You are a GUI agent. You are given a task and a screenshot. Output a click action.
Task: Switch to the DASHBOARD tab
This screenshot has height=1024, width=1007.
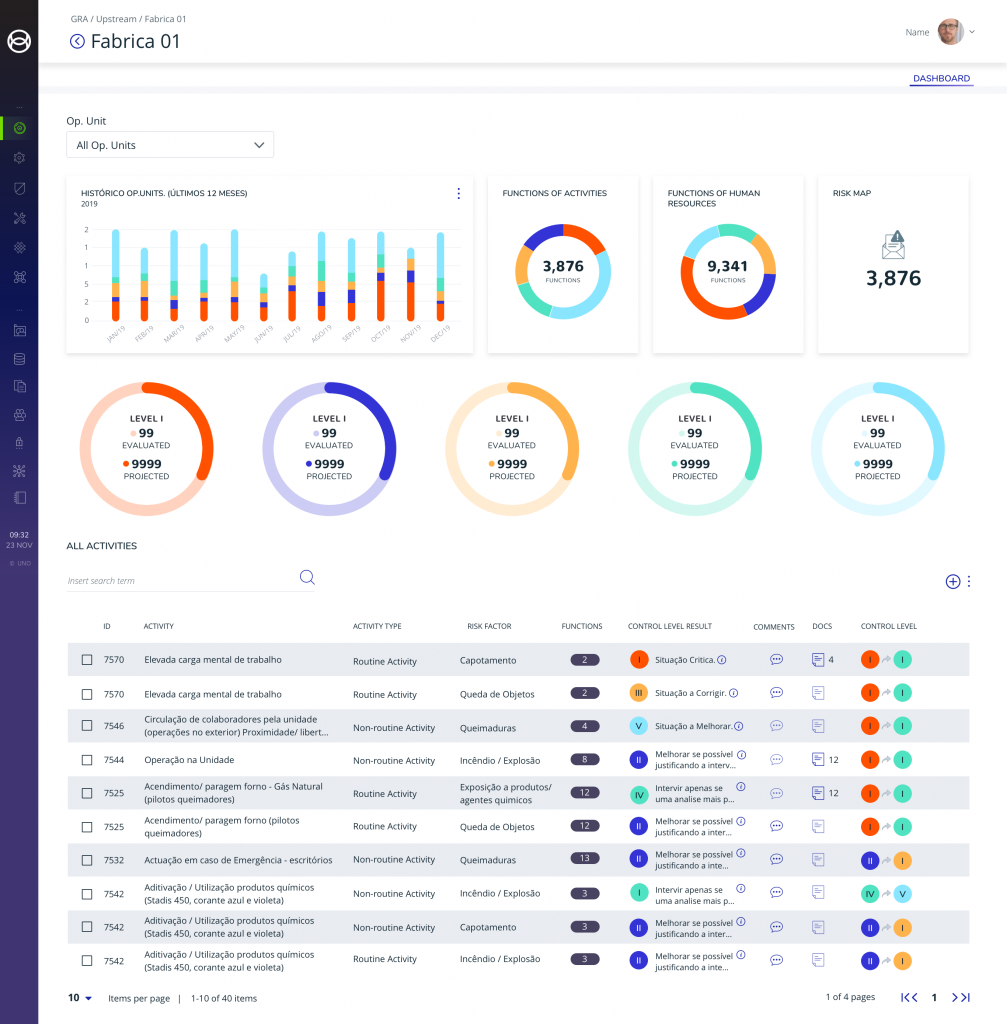(941, 79)
